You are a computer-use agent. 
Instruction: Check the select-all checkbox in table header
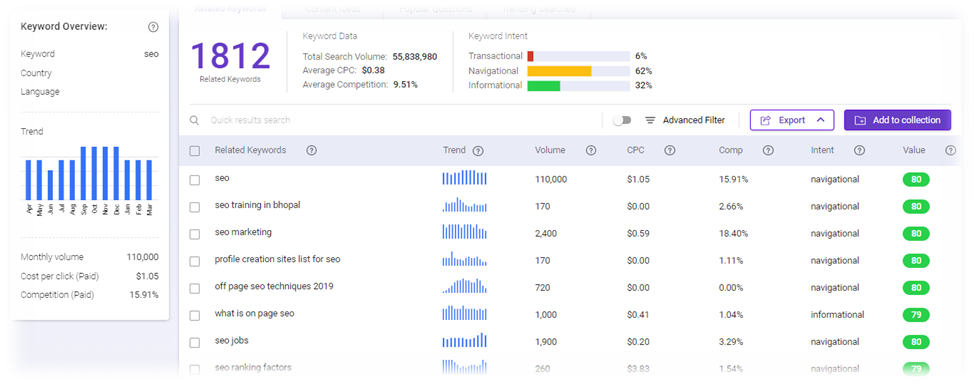[x=194, y=150]
